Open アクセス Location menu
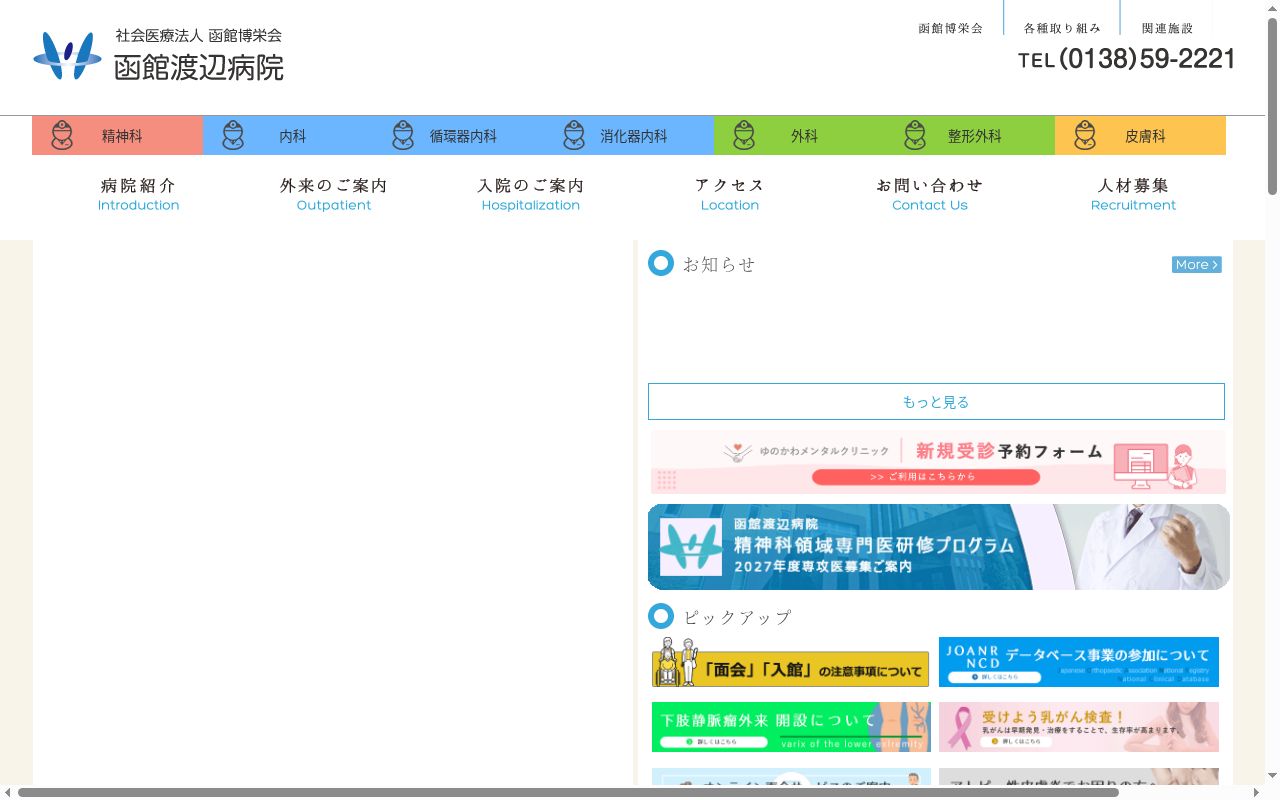 (730, 194)
